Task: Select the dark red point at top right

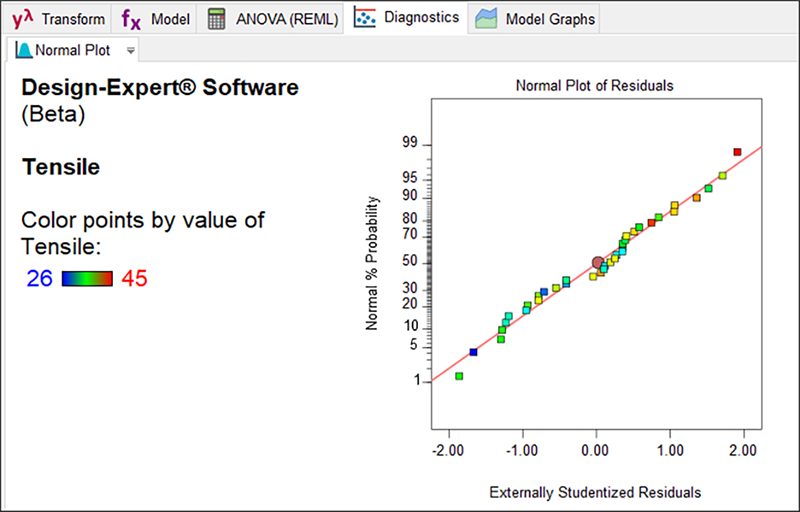Action: 737,152
